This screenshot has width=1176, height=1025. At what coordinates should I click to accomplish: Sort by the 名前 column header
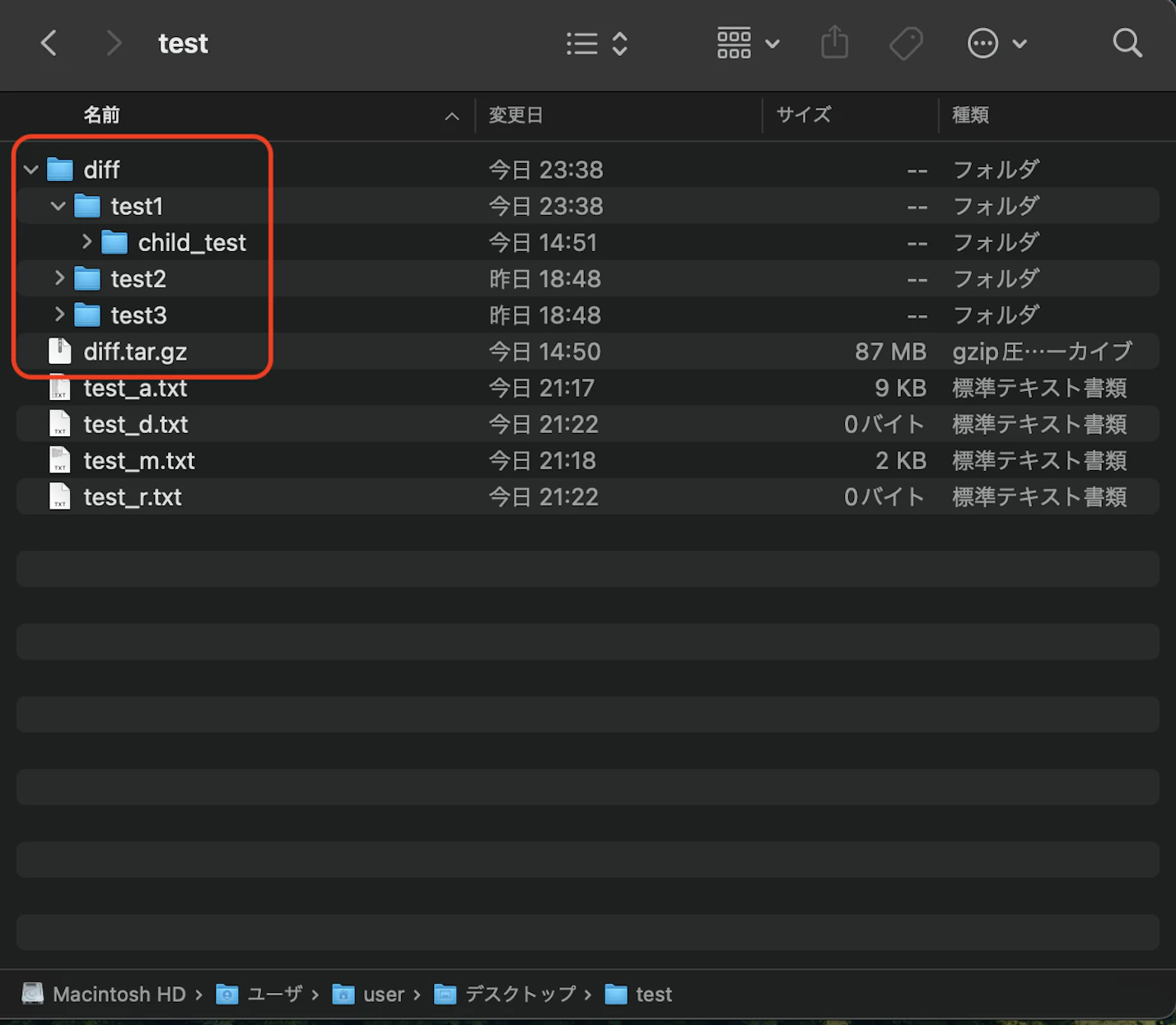tap(101, 115)
